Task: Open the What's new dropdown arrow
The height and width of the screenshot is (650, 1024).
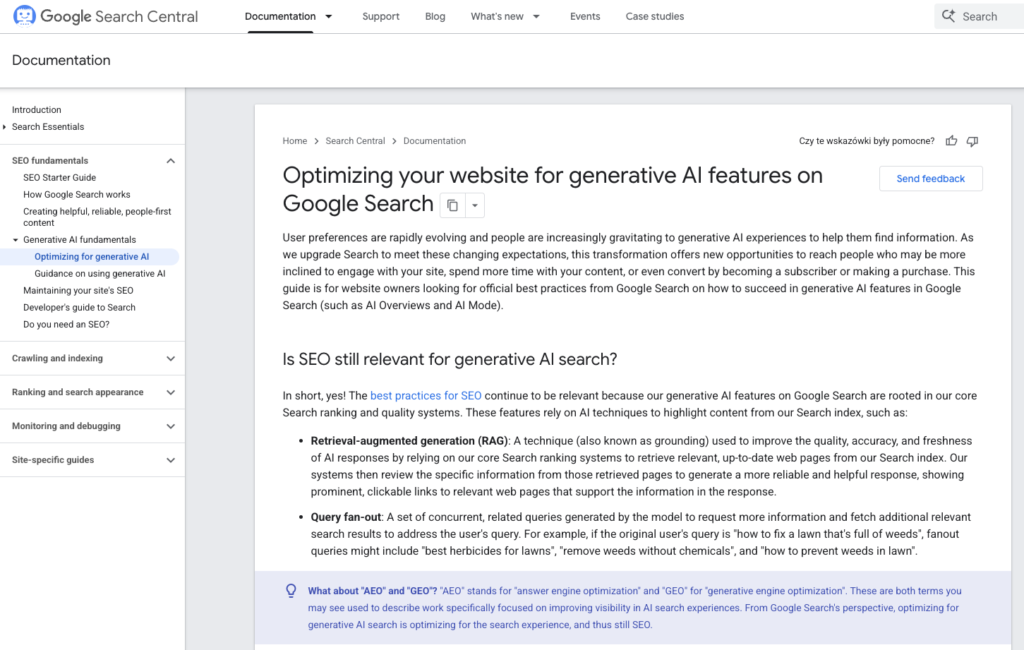Action: click(536, 16)
